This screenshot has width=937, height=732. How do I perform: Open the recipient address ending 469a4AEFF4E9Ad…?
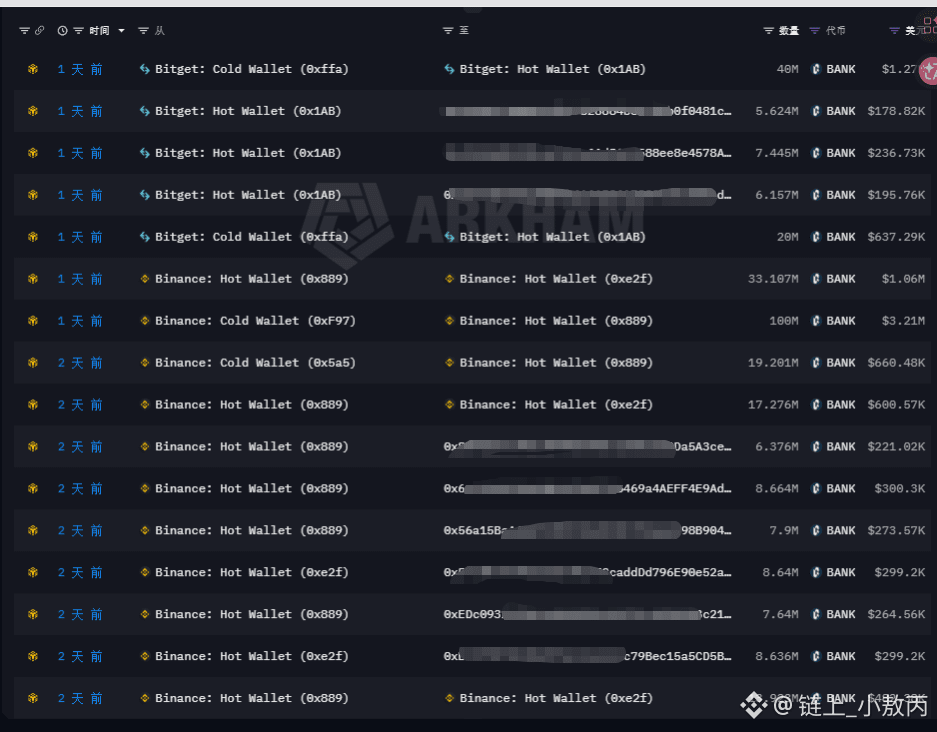[x=587, y=489]
